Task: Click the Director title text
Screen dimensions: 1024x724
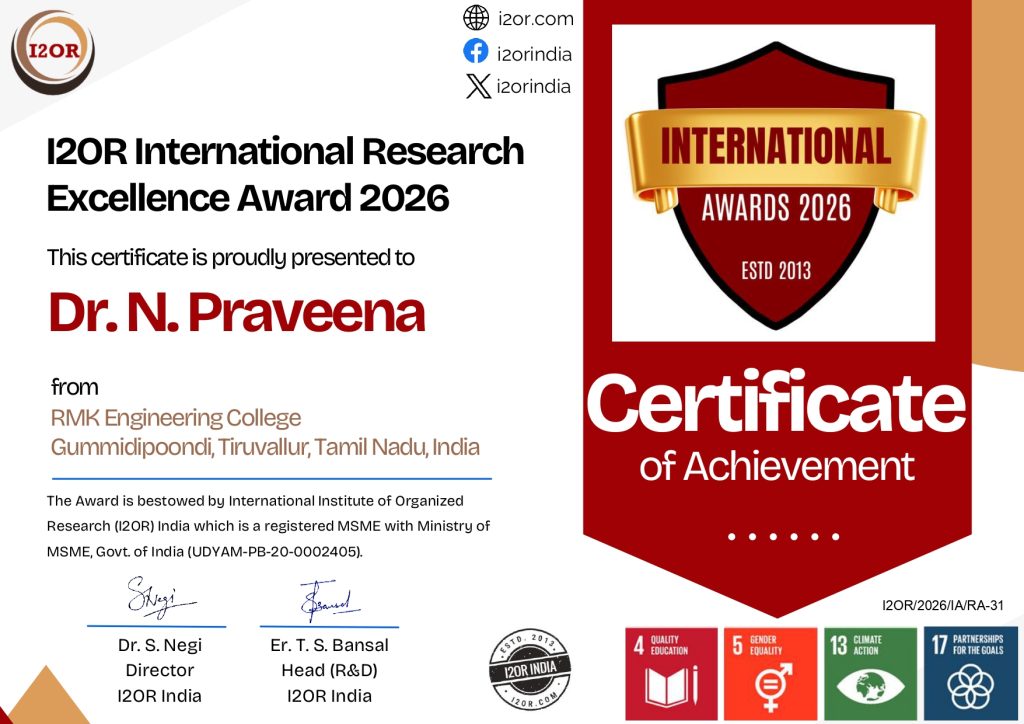Action: pos(160,670)
